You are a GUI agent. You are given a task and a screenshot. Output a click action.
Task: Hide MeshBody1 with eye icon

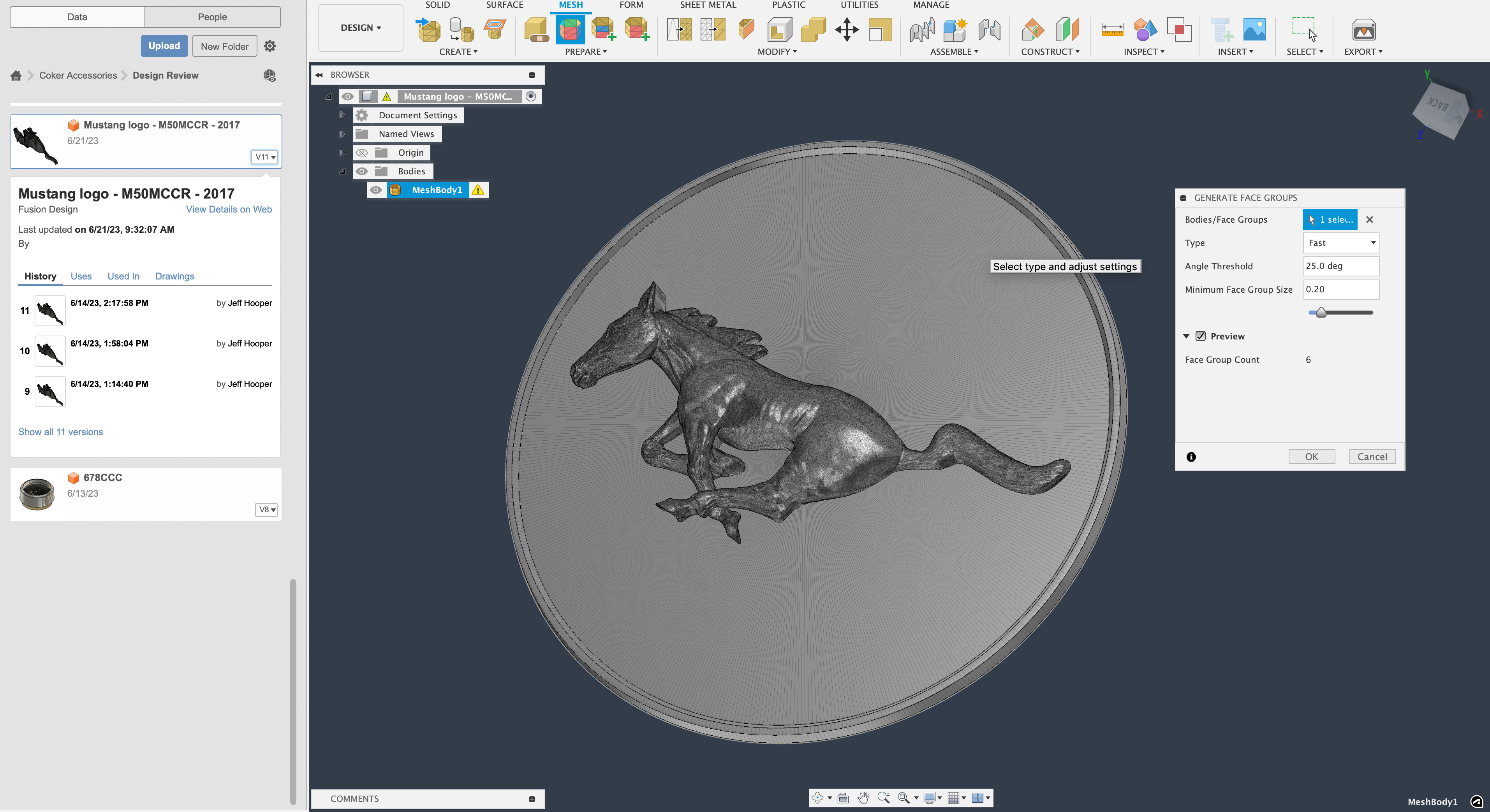[x=376, y=190]
